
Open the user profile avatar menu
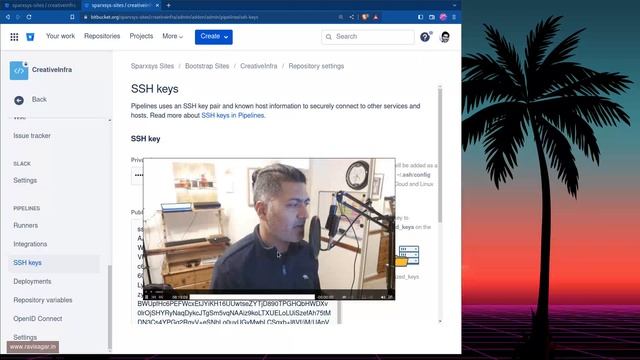pos(445,37)
